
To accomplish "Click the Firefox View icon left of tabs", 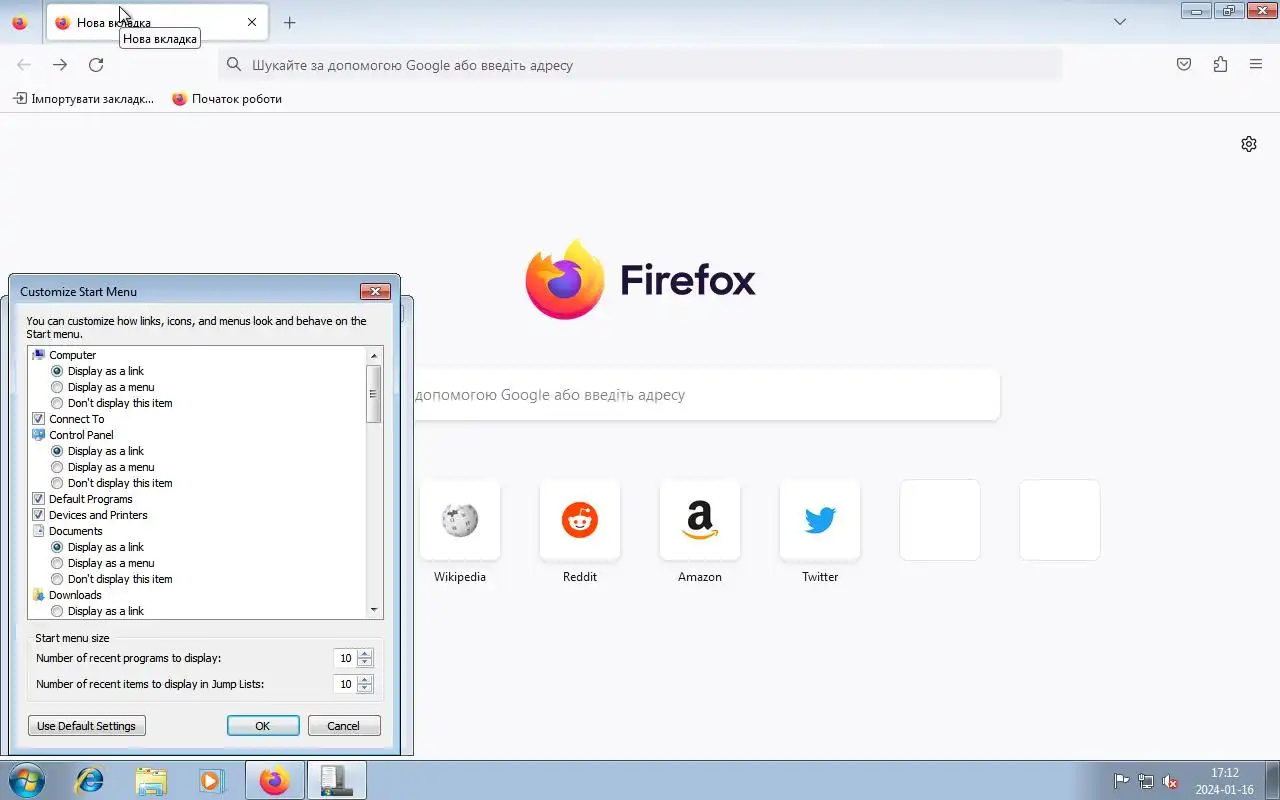I will (19, 22).
